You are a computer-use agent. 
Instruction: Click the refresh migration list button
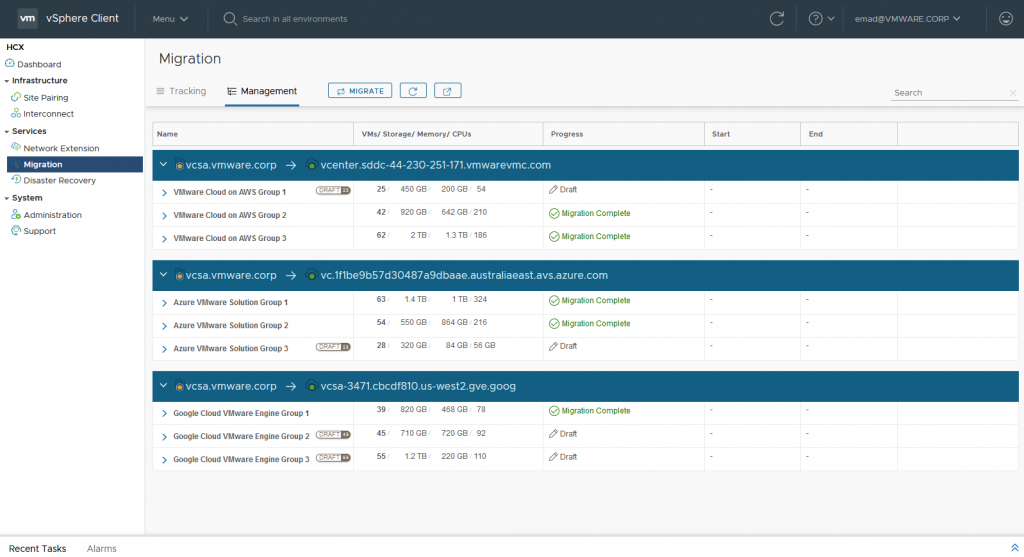pos(413,91)
